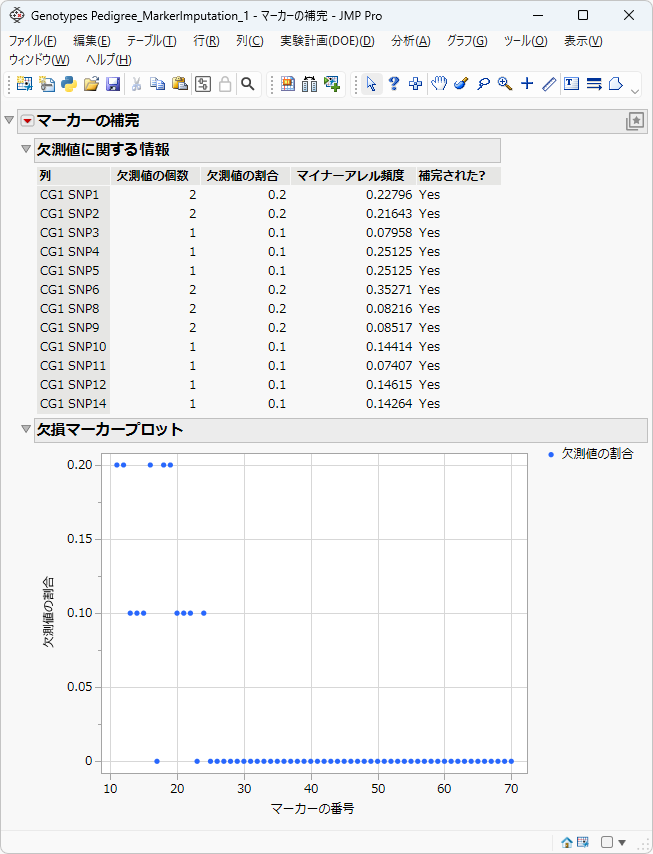The image size is (653, 854).
Task: Open the 実験計画(DOE)(D) menu
Action: point(327,41)
